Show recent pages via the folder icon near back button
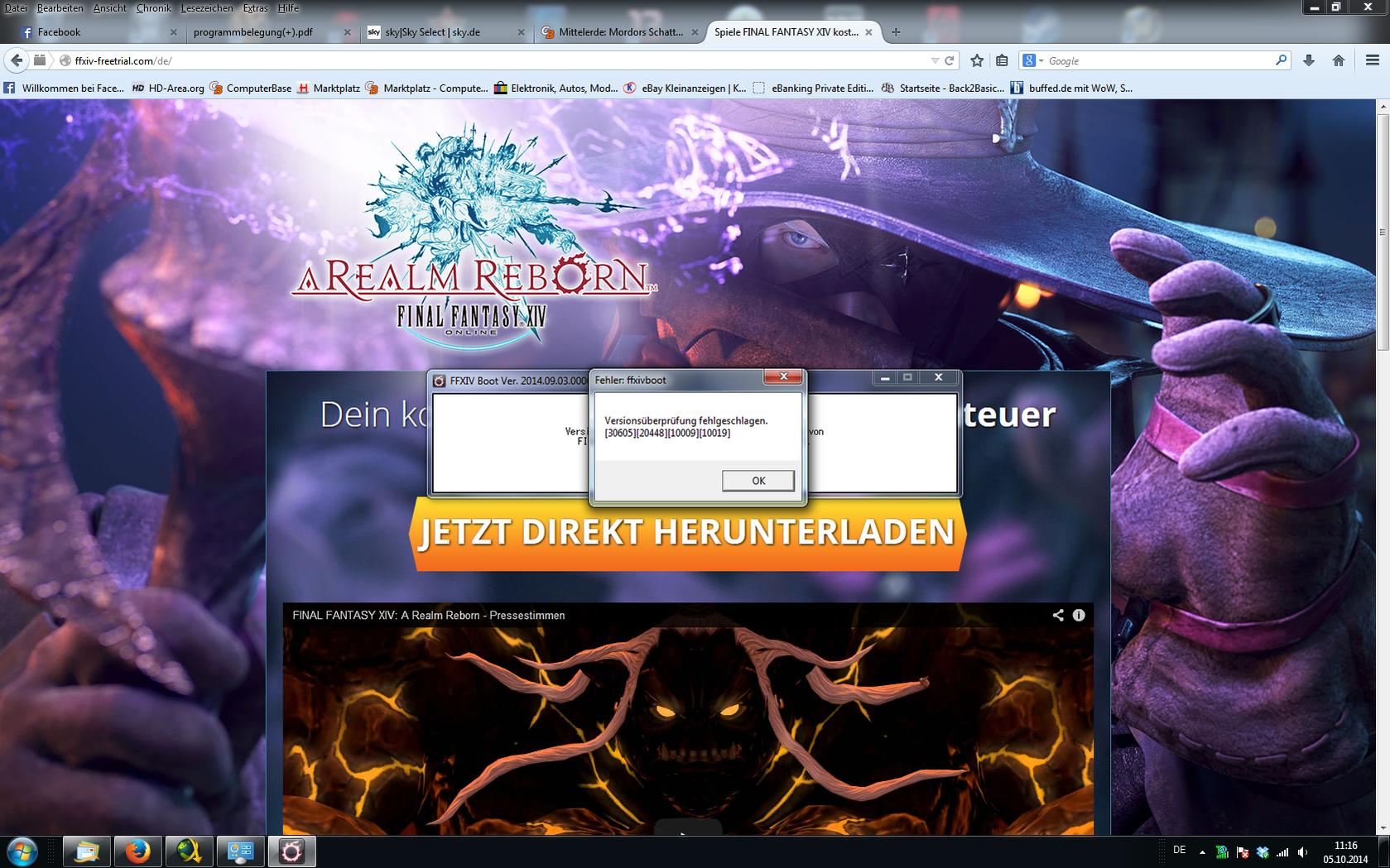This screenshot has width=1390, height=868. tap(40, 60)
